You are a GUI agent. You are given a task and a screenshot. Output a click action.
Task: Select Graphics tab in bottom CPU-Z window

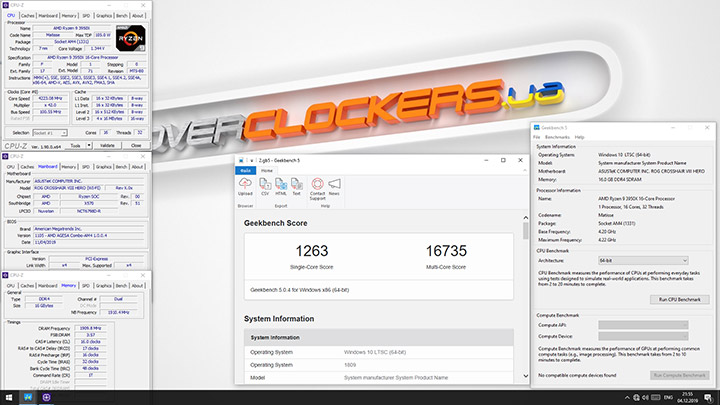tap(104, 286)
